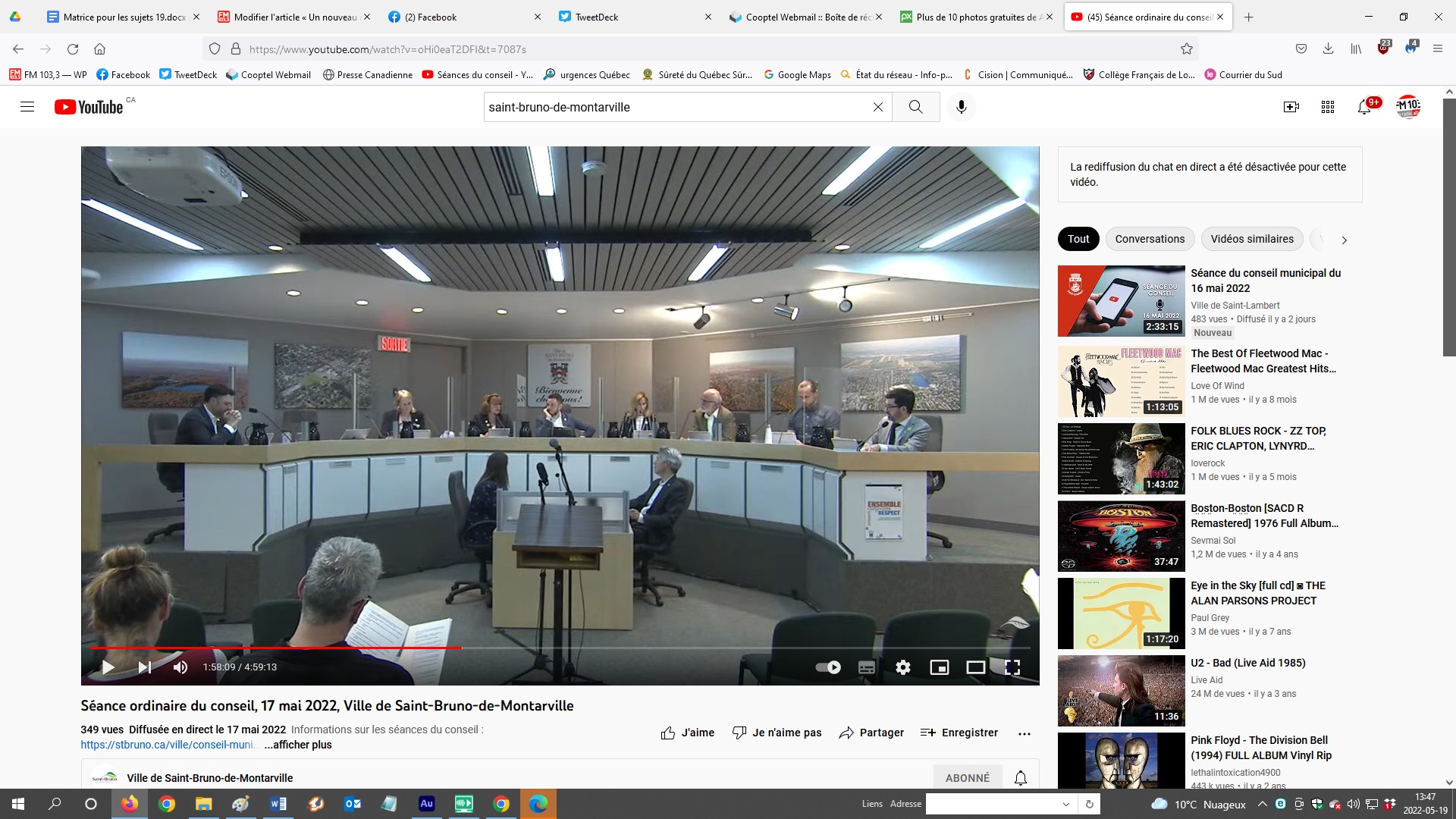Open the taskbar Adresse dropdown arrow

pyautogui.click(x=1065, y=804)
